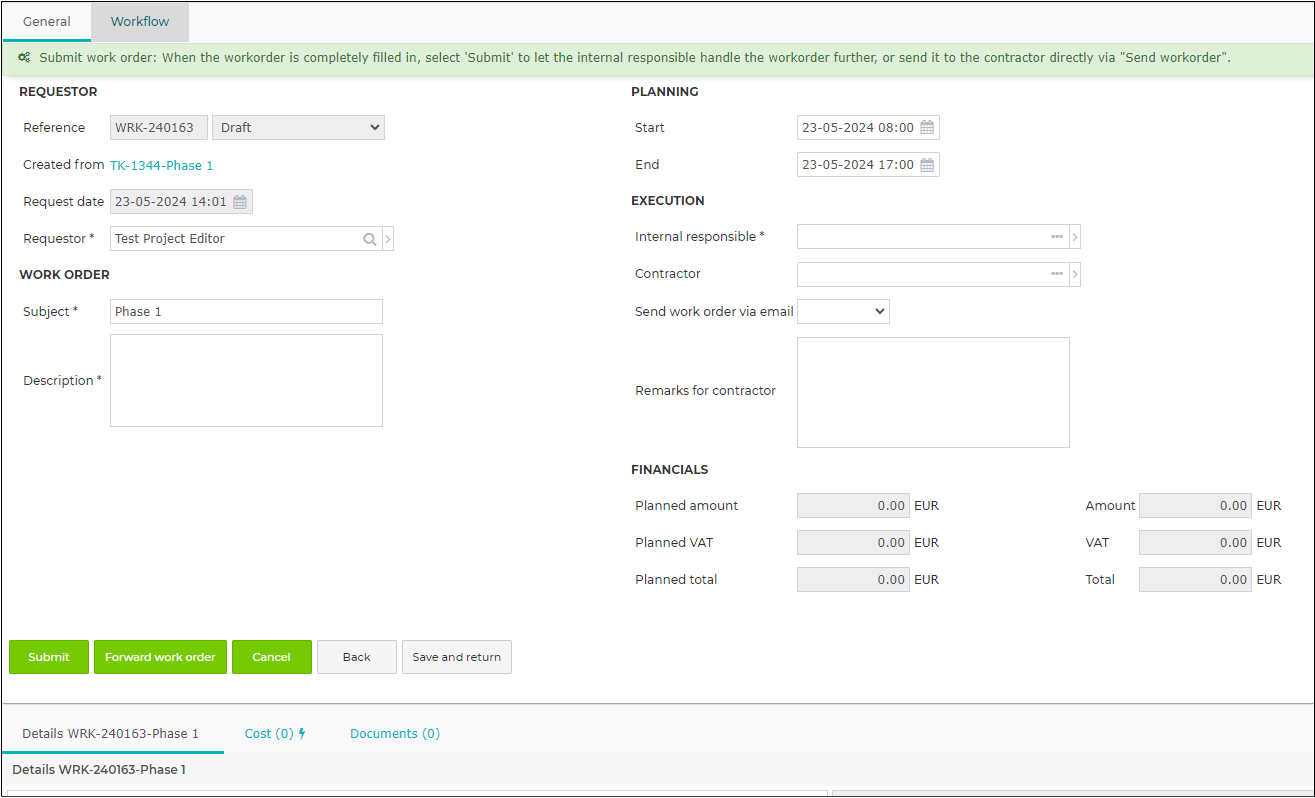The height and width of the screenshot is (798, 1315).
Task: Open calendar picker for planning End date
Action: (x=927, y=165)
